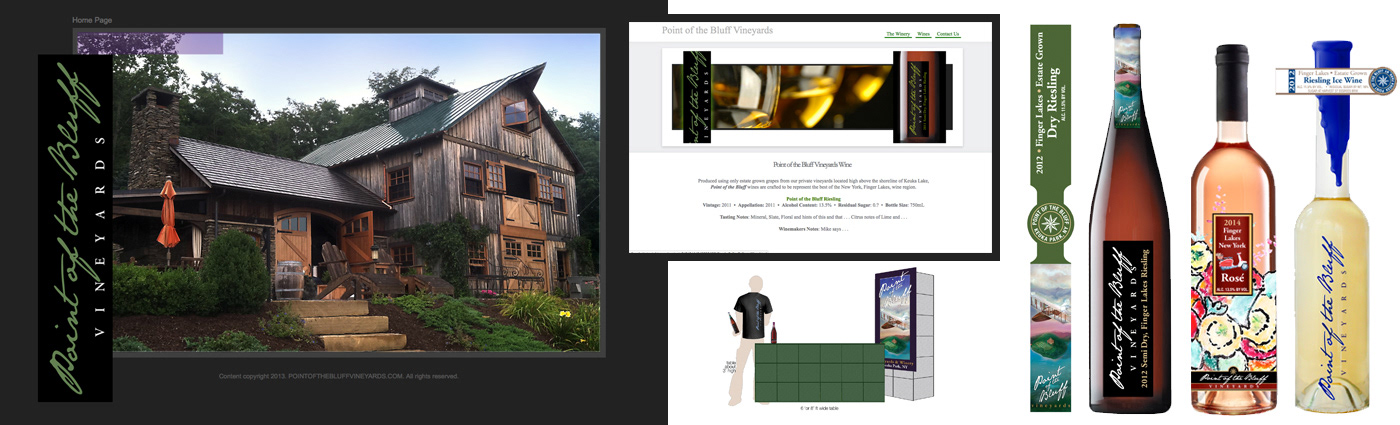1400x425 pixels.
Task: Click the black t-shirt mannequin mockup
Action: 752,338
